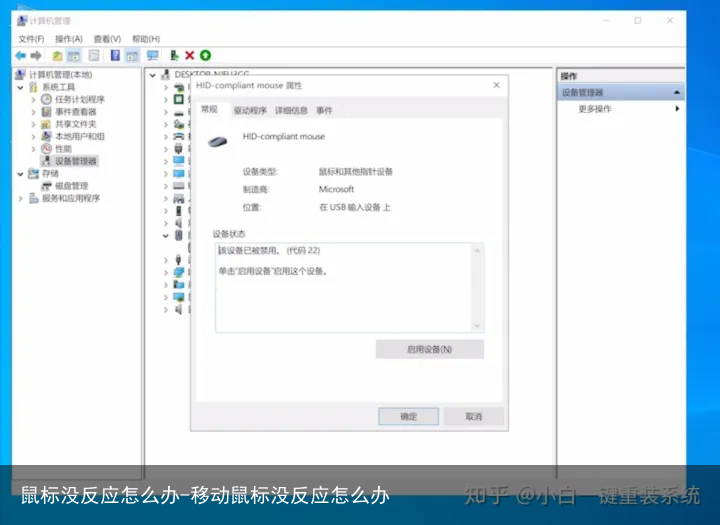
Task: Collapse 设备管理器 section in actions pane
Action: (x=676, y=92)
